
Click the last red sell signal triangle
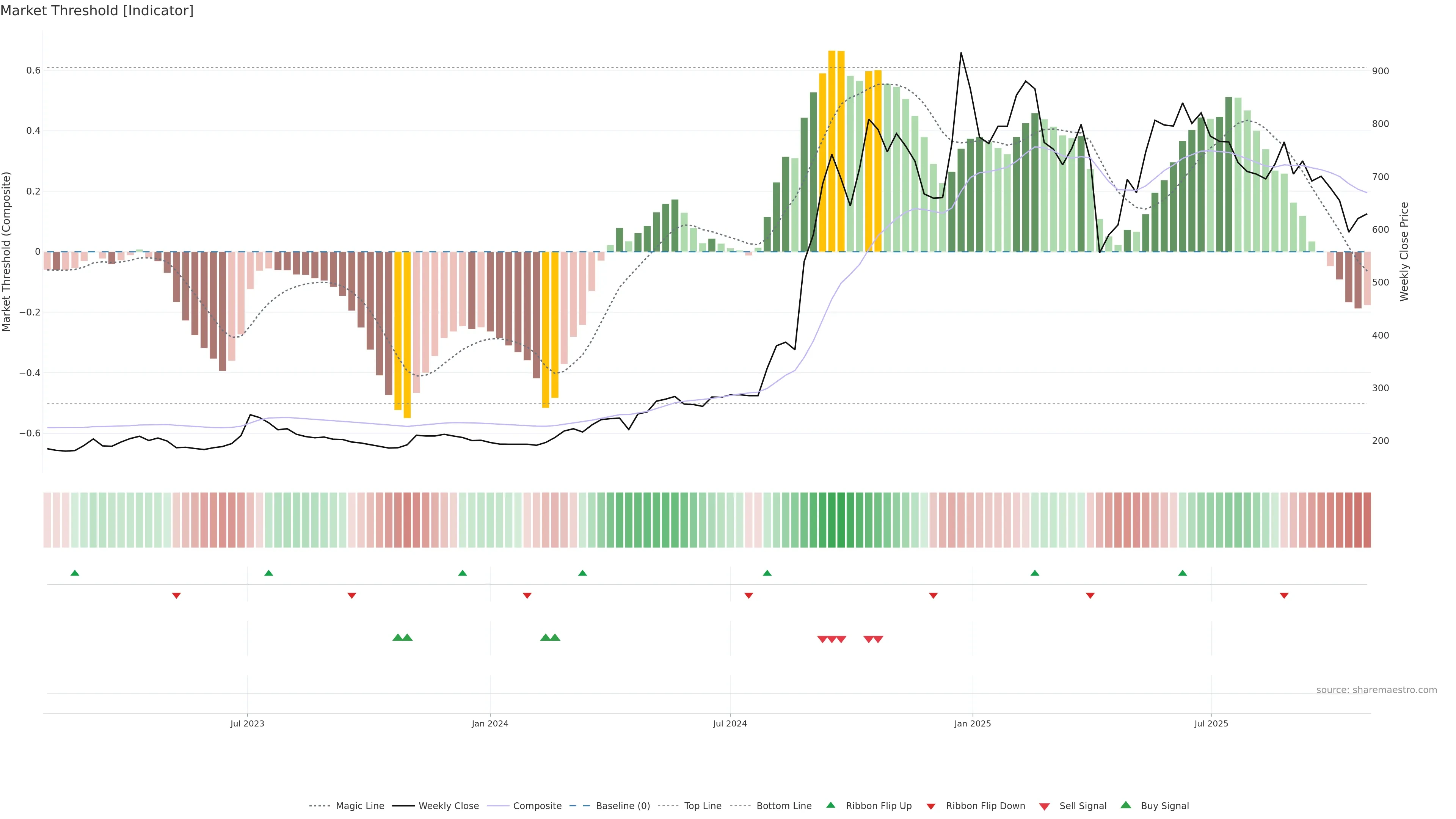(x=878, y=639)
